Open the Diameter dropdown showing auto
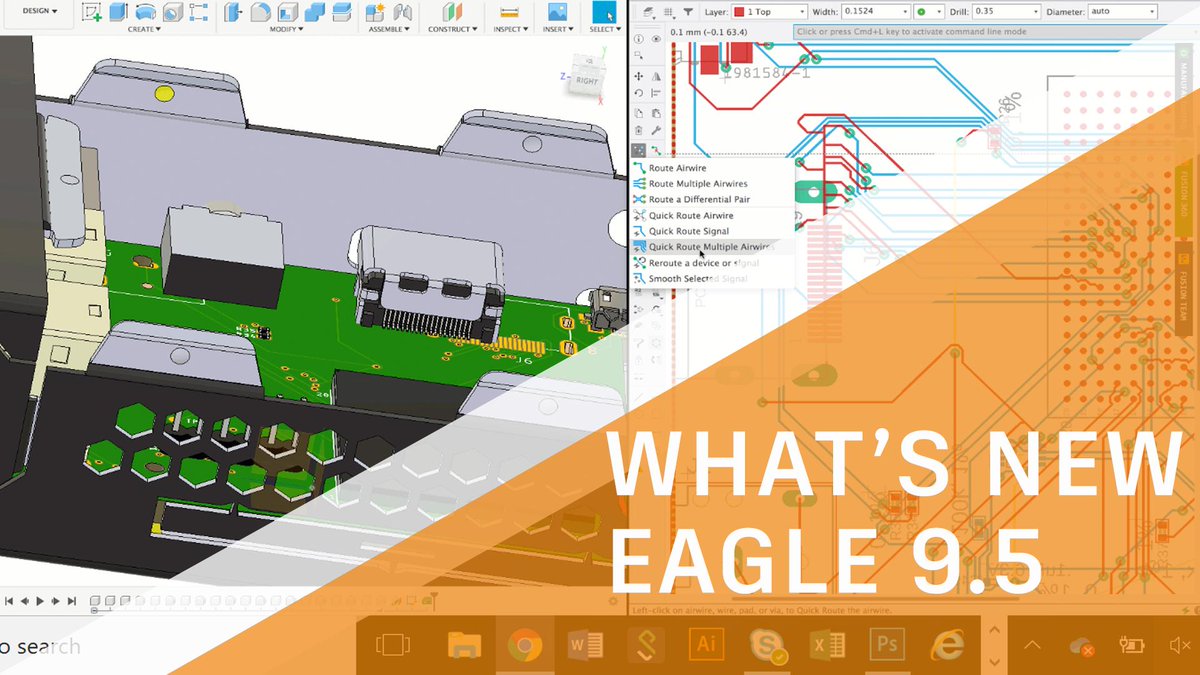The image size is (1200, 675). click(x=1123, y=12)
